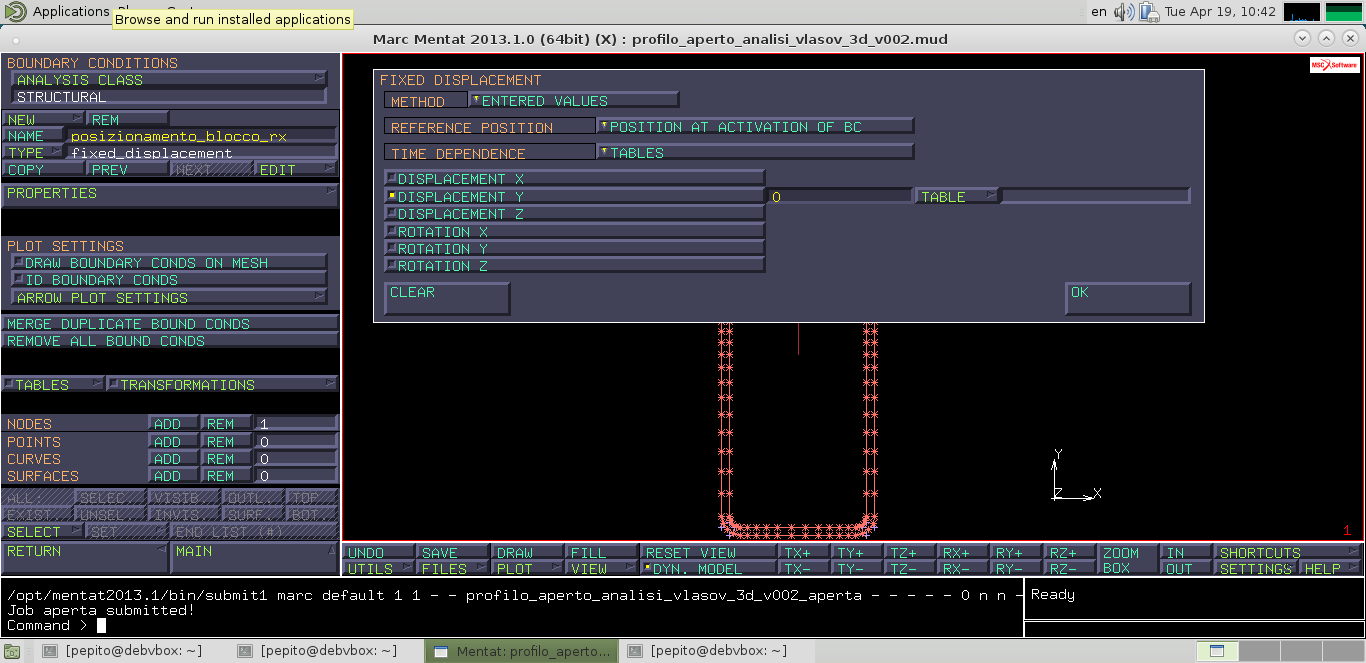Open the HELP menu
Image resolution: width=1366 pixels, height=663 pixels.
(x=1331, y=569)
